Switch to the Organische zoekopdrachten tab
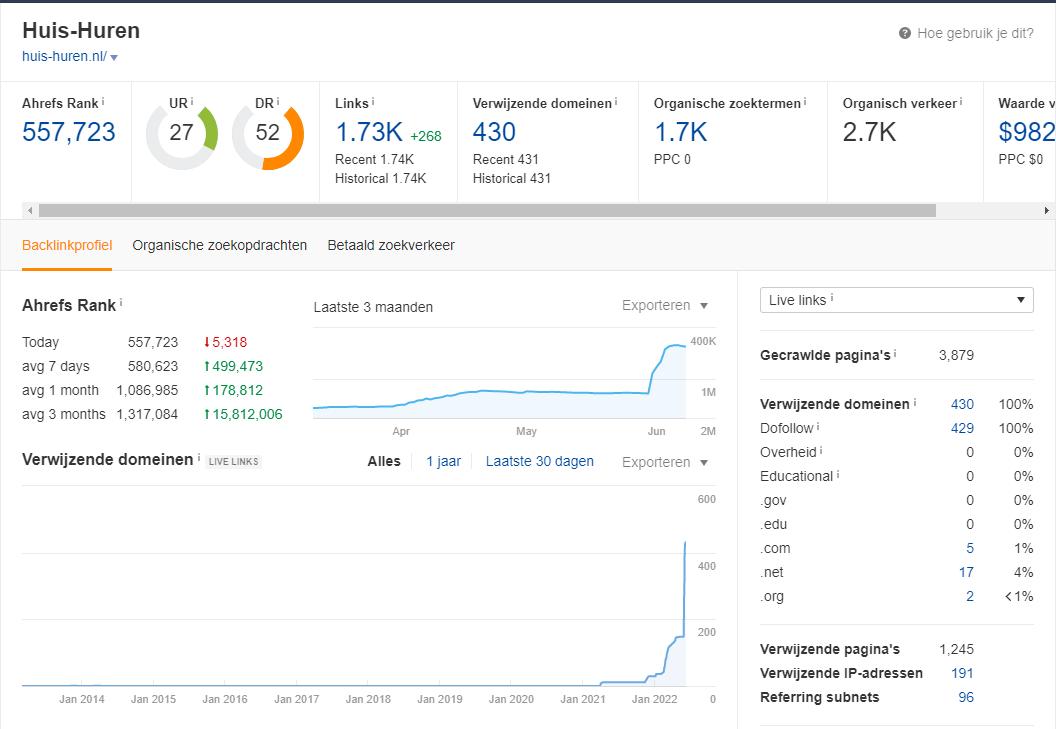This screenshot has height=729, width=1056. [220, 245]
